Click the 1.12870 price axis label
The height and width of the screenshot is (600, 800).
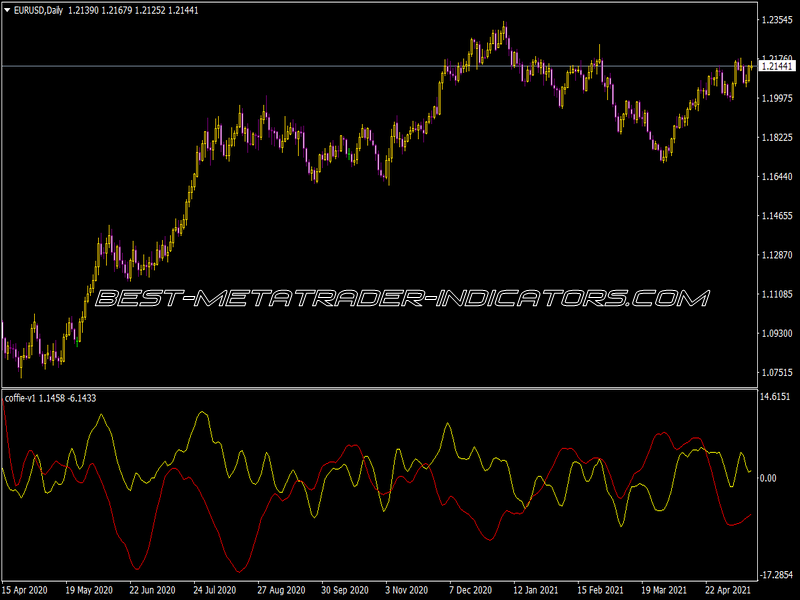coord(777,255)
